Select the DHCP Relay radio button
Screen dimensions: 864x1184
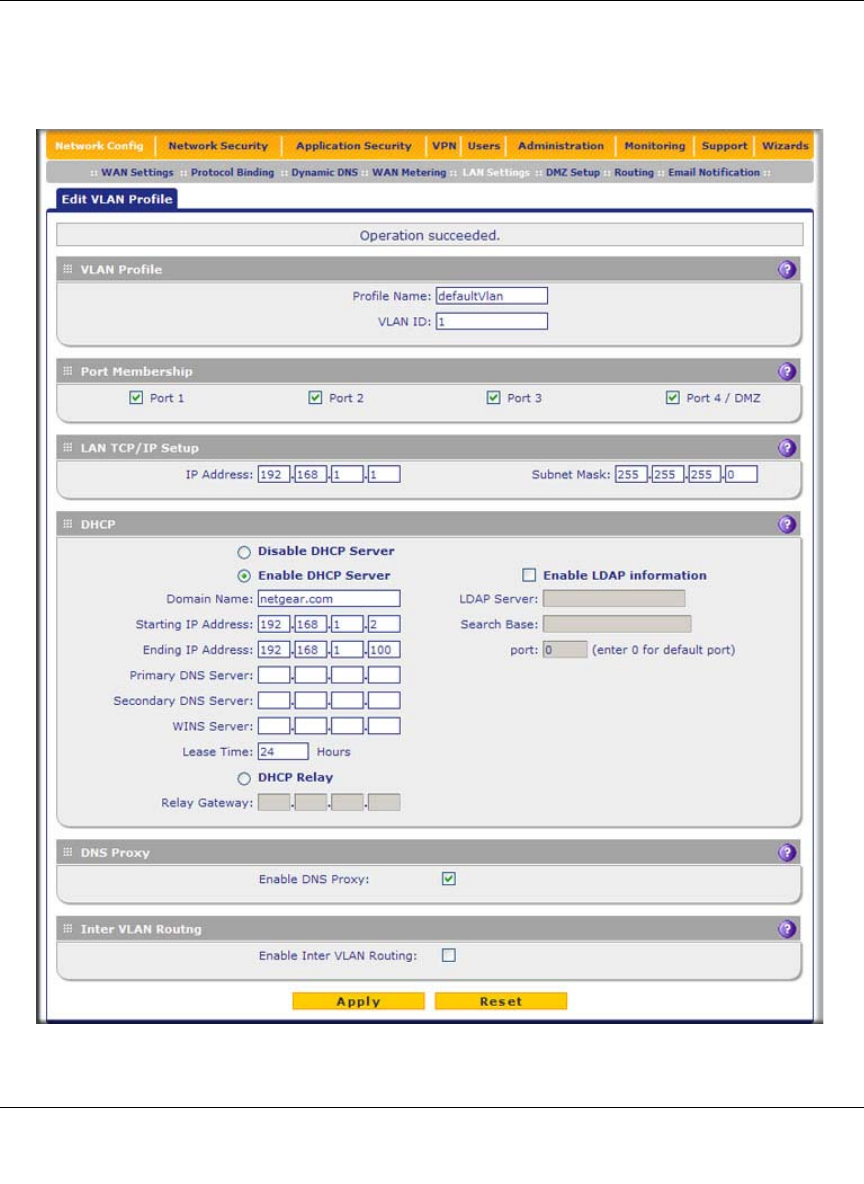[244, 779]
